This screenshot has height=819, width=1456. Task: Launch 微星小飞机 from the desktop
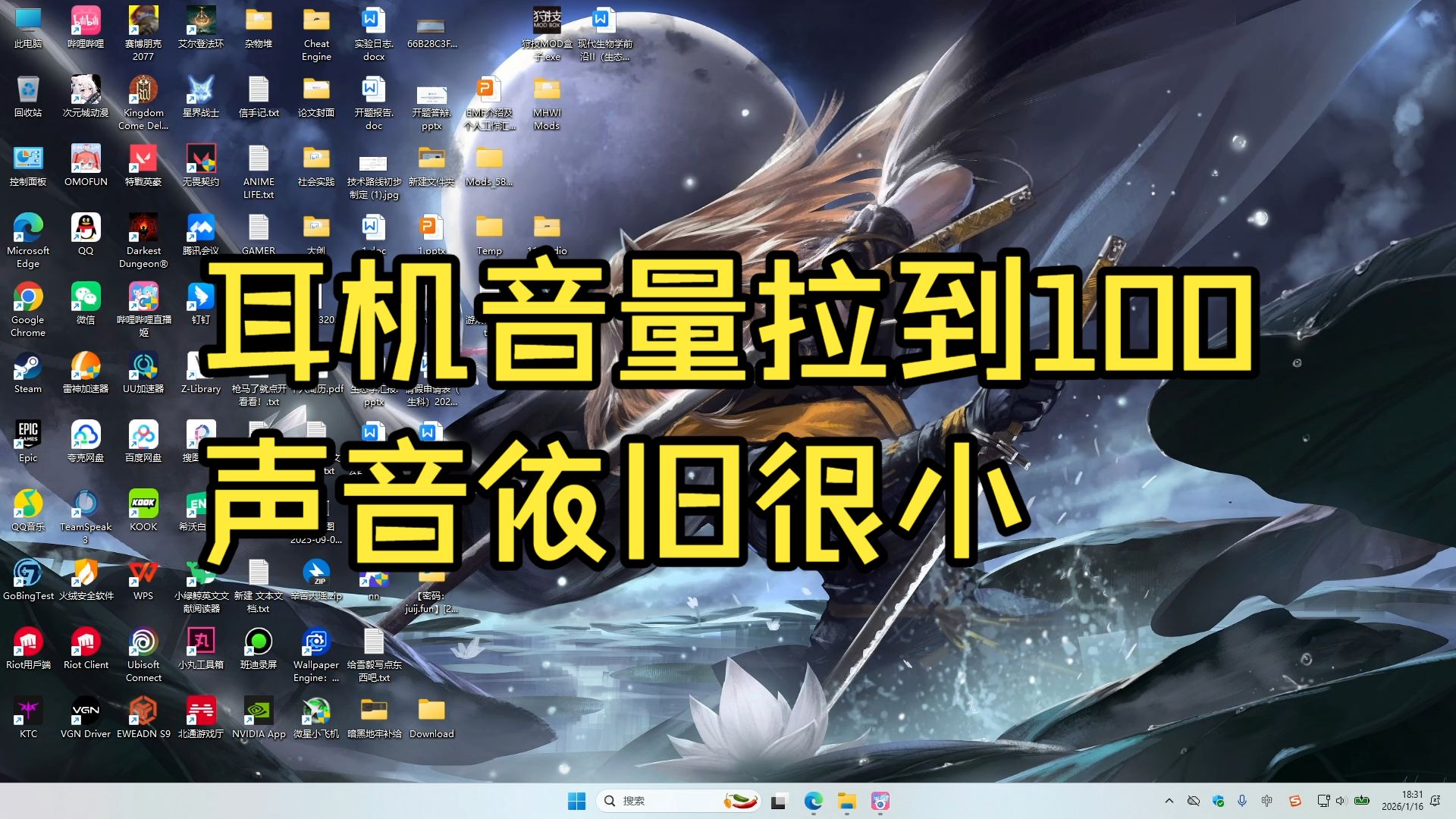(316, 718)
